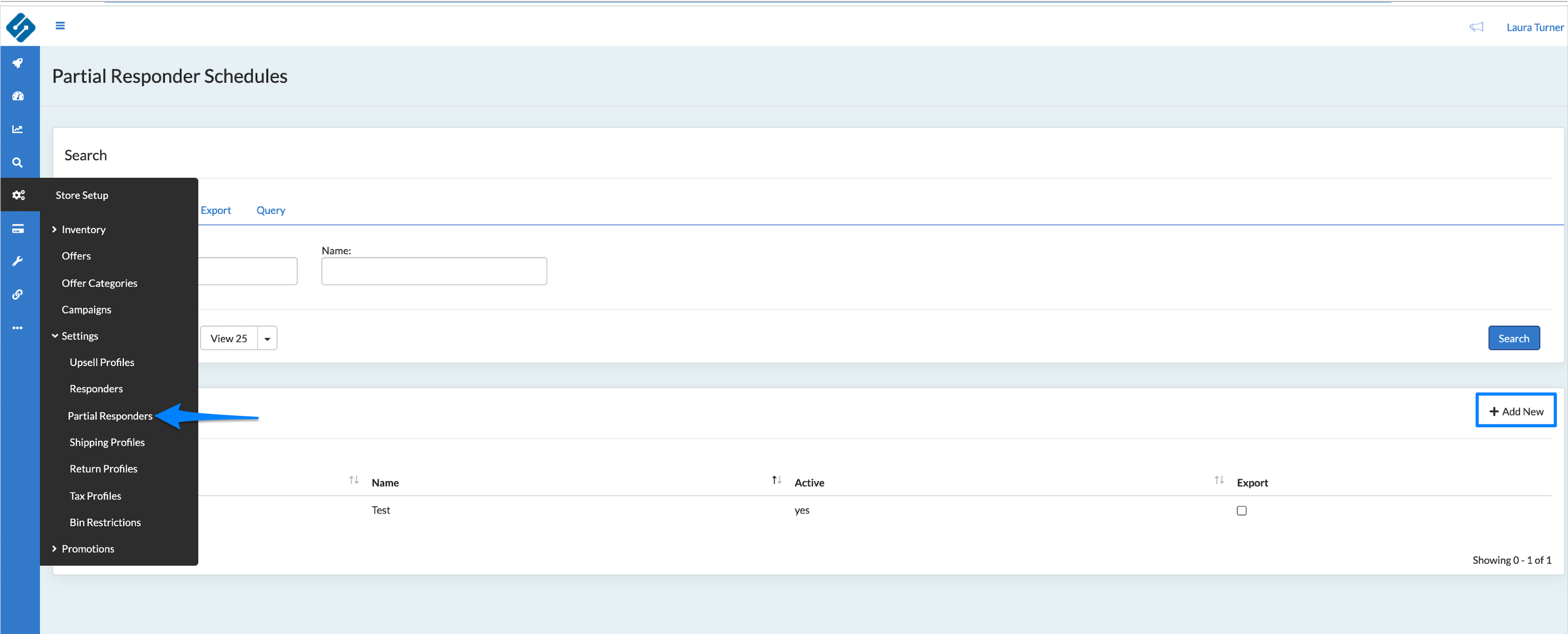This screenshot has height=634, width=1568.
Task: Click the rocket icon in sidebar
Action: [x=18, y=63]
